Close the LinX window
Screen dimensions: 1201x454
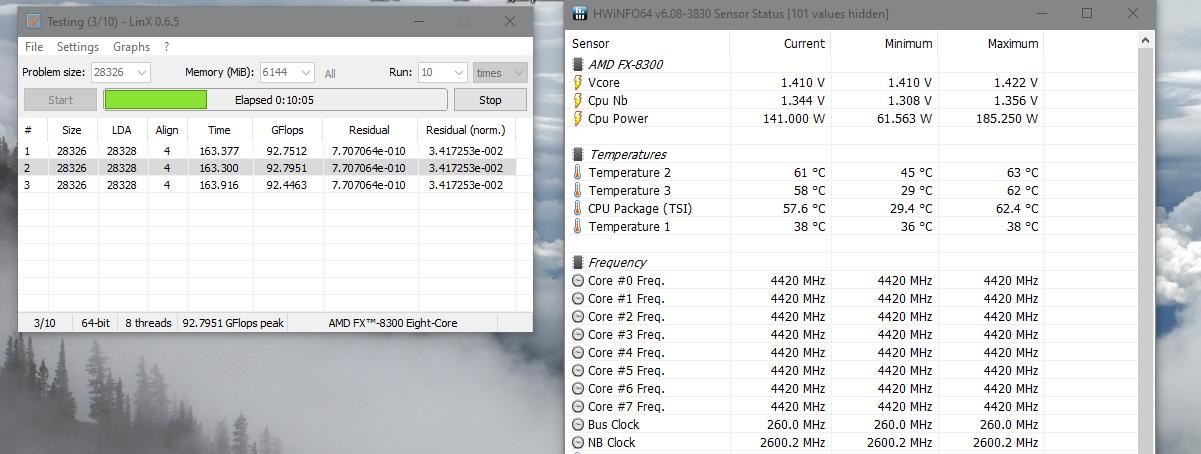510,21
